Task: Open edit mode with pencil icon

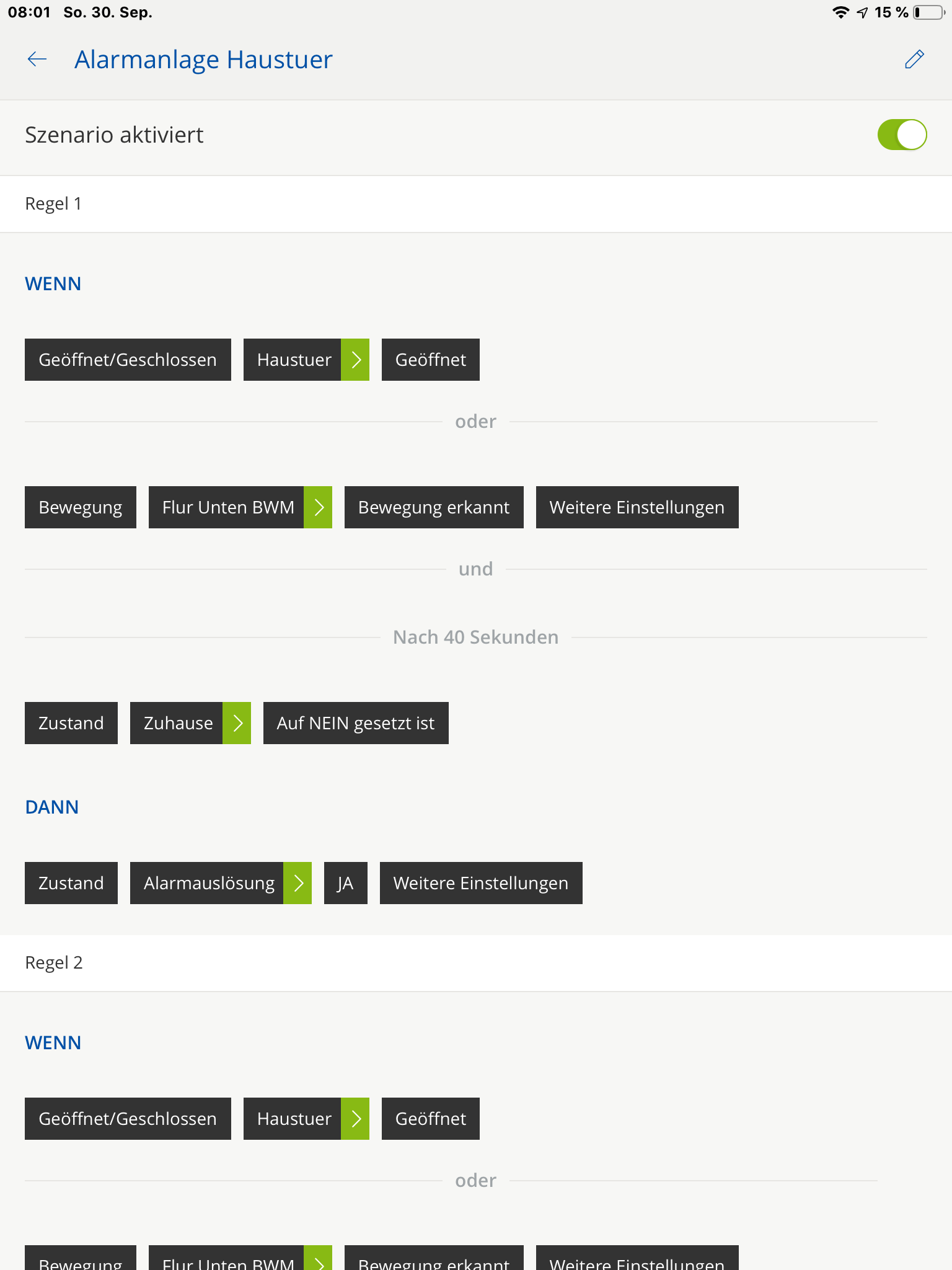Action: coord(914,60)
